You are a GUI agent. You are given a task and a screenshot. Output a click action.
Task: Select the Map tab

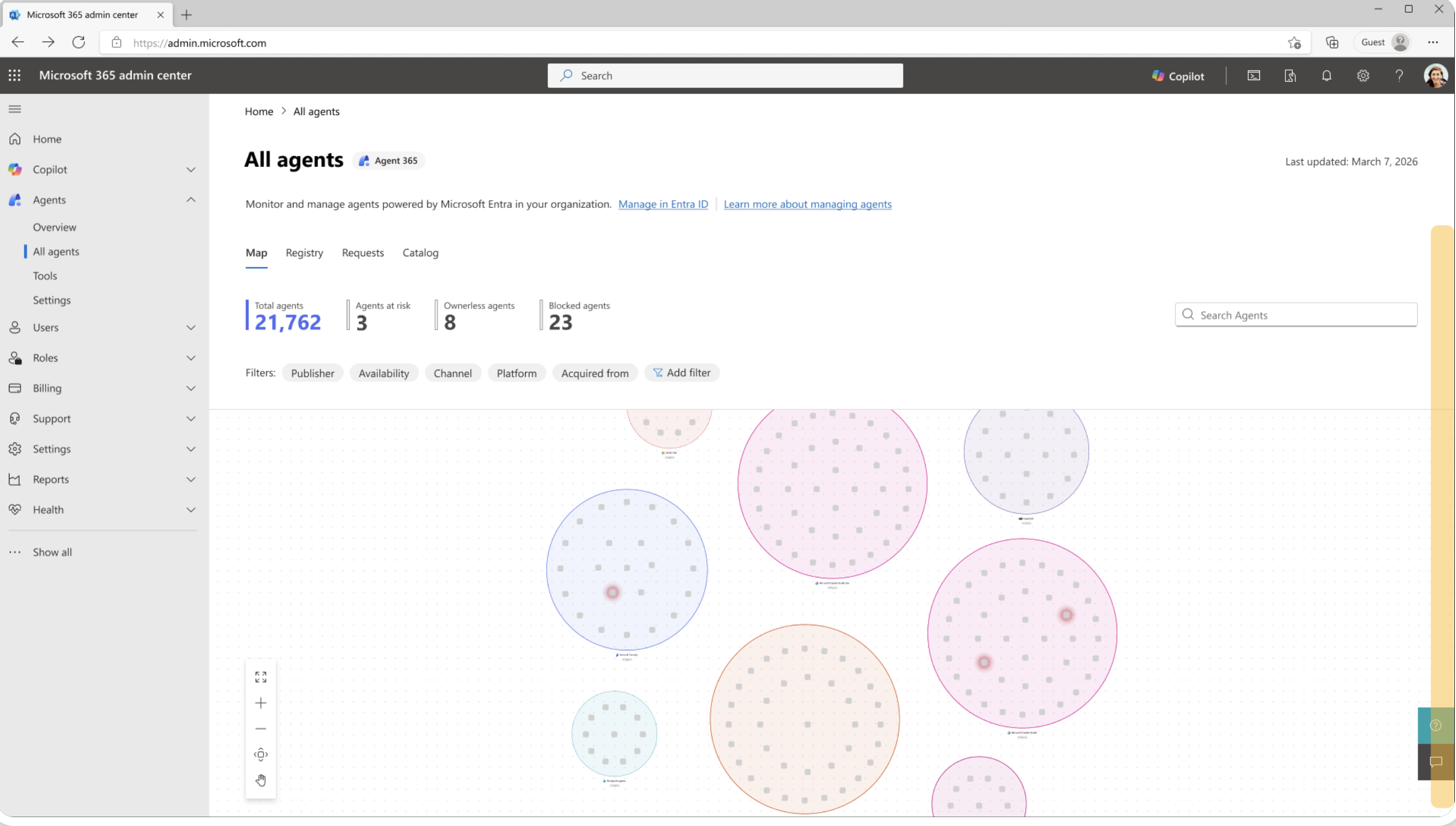256,252
